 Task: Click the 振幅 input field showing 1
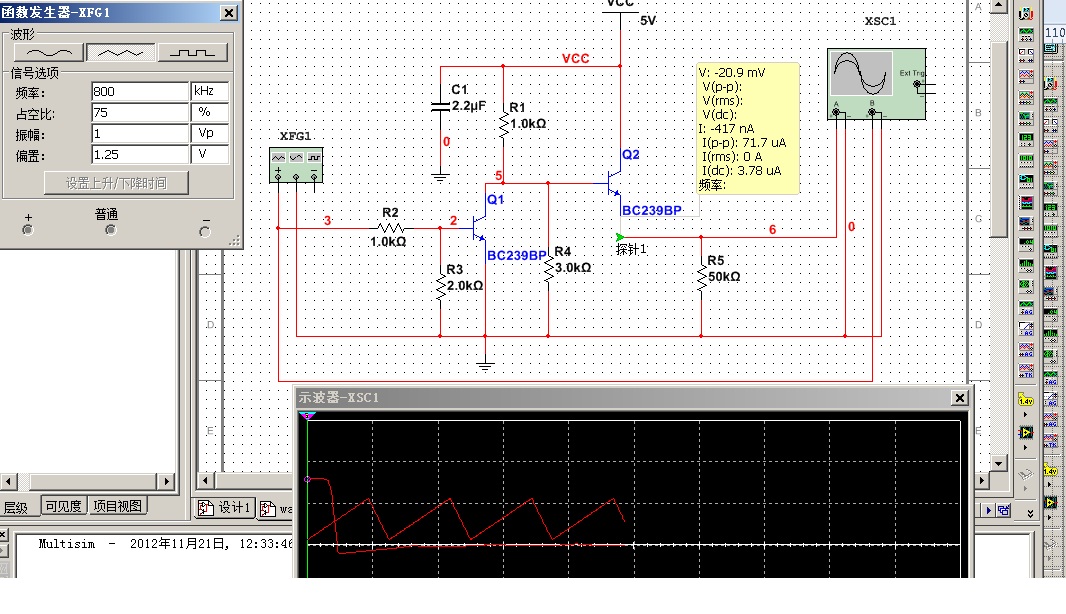click(140, 133)
